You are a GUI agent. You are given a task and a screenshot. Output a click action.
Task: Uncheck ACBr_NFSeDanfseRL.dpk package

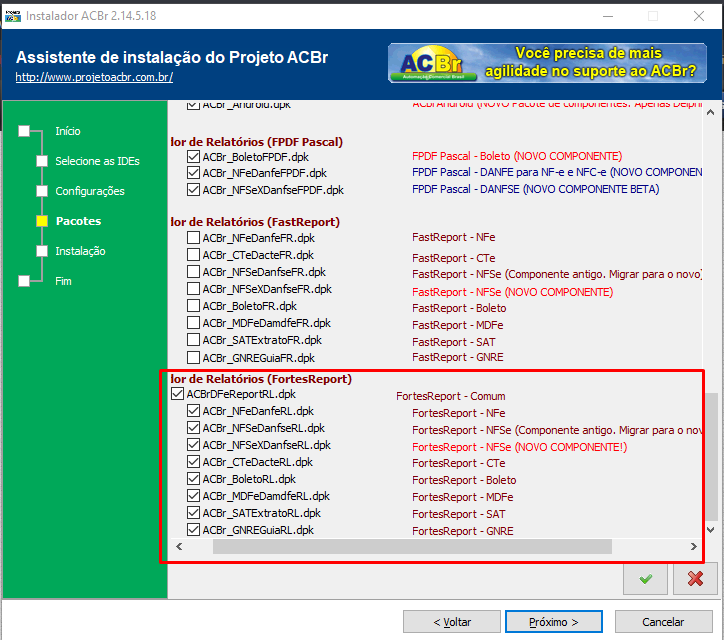point(193,428)
